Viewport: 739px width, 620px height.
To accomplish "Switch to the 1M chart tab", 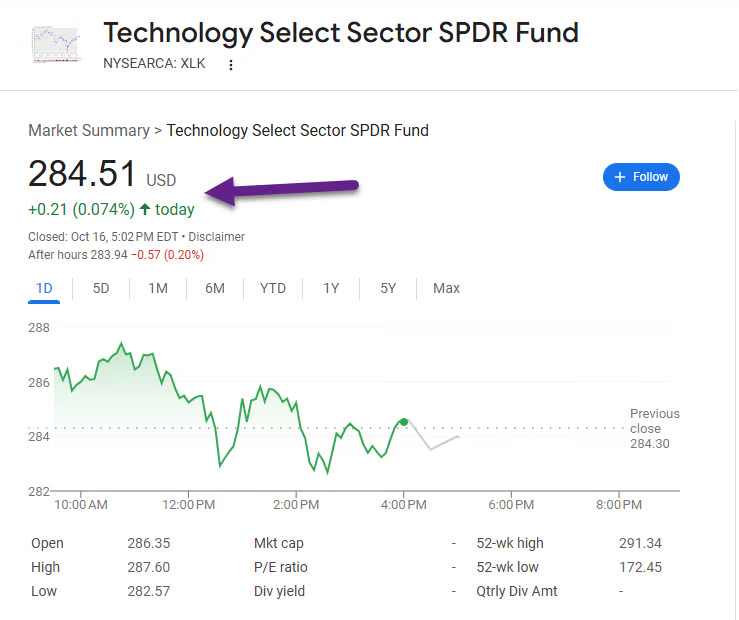I will coord(158,288).
